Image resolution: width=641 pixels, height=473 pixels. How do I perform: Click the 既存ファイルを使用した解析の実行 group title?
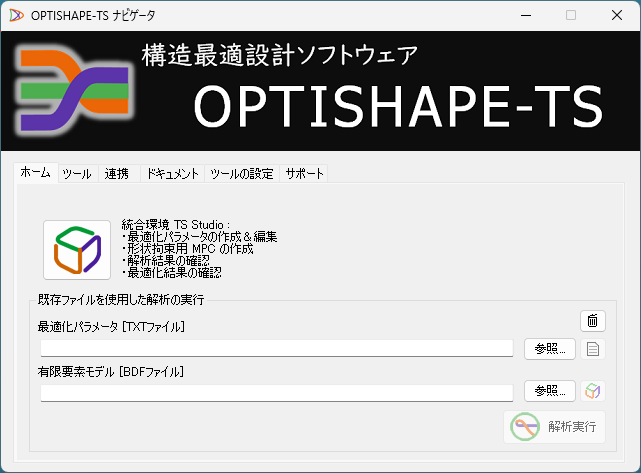point(121,300)
